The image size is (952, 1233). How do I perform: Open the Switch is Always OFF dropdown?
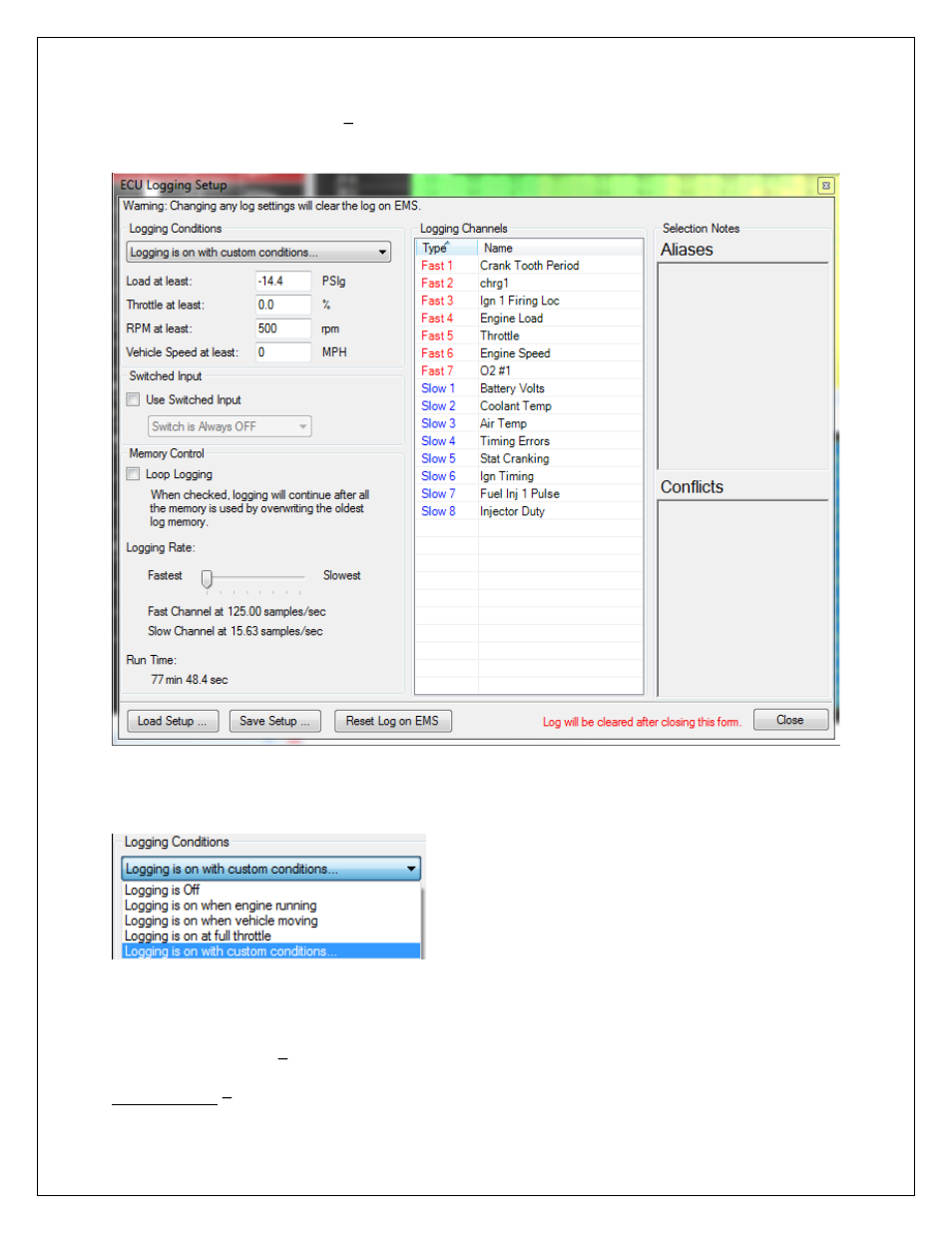click(230, 426)
